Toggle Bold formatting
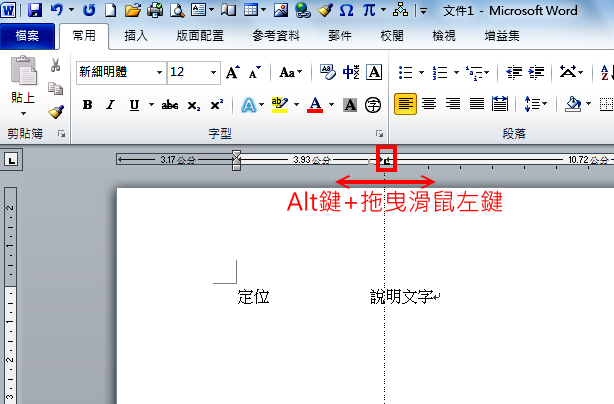Viewport: 614px width, 404px height. click(87, 105)
